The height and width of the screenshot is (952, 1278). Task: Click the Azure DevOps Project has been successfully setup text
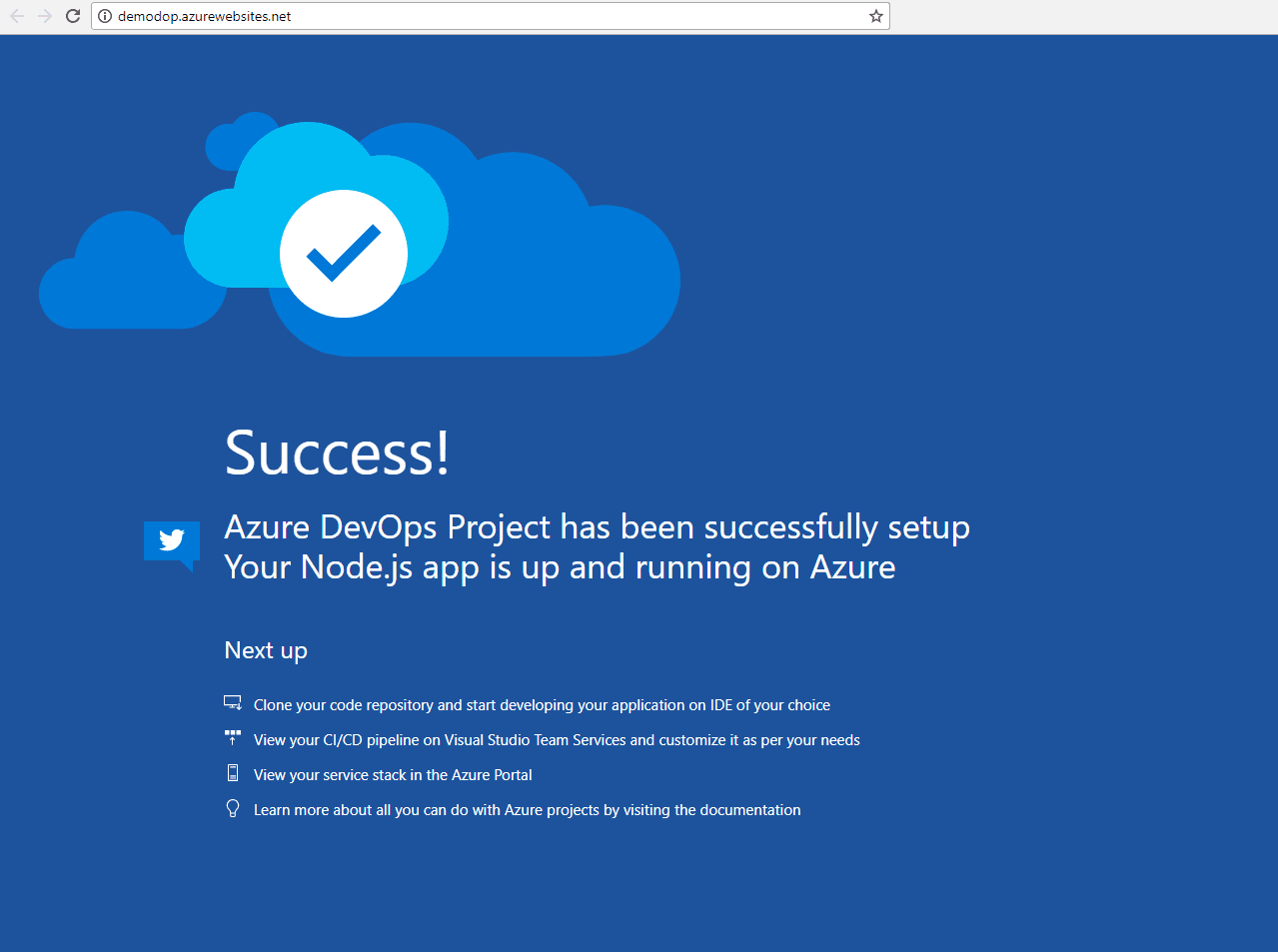point(597,526)
